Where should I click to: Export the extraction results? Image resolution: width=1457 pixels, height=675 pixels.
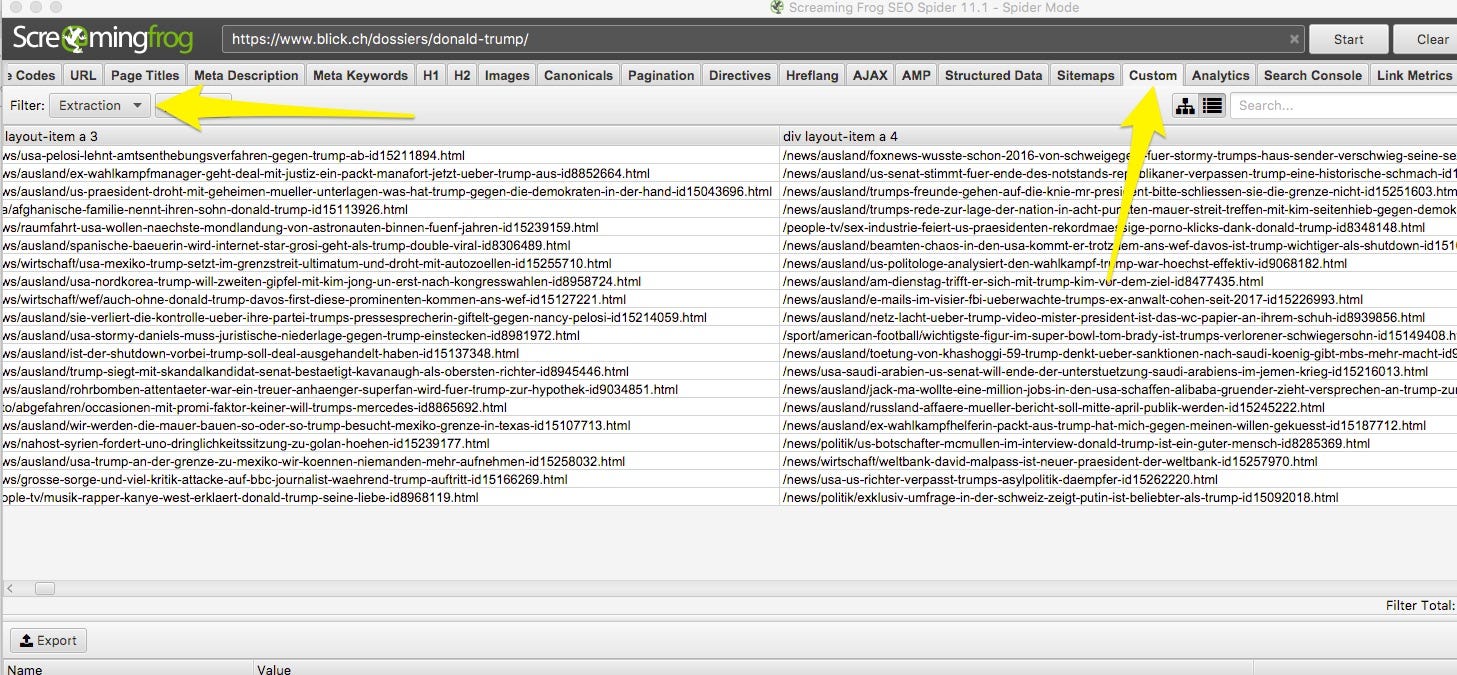tap(48, 641)
